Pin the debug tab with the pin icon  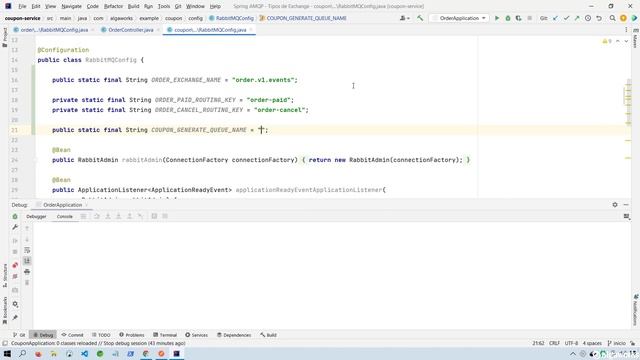tap(15, 318)
